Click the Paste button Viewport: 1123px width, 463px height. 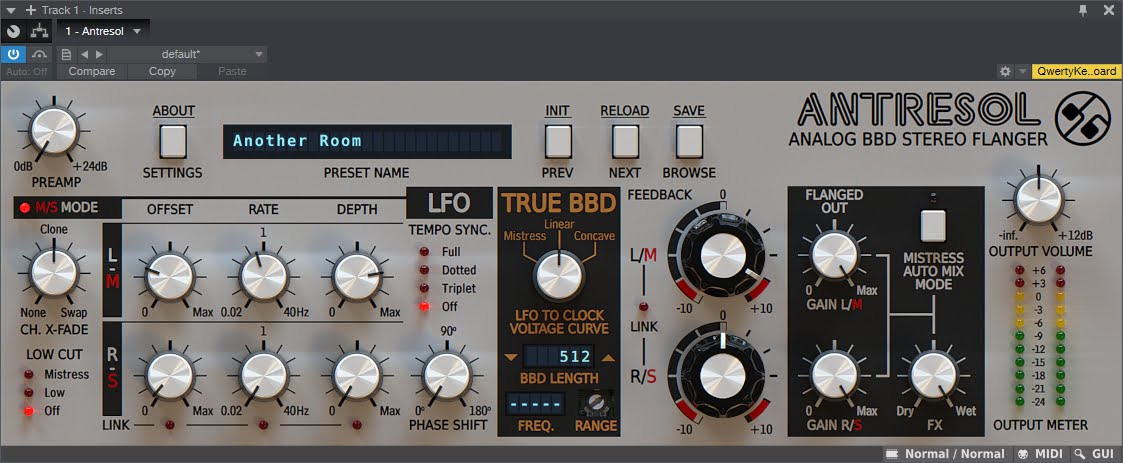tap(232, 71)
